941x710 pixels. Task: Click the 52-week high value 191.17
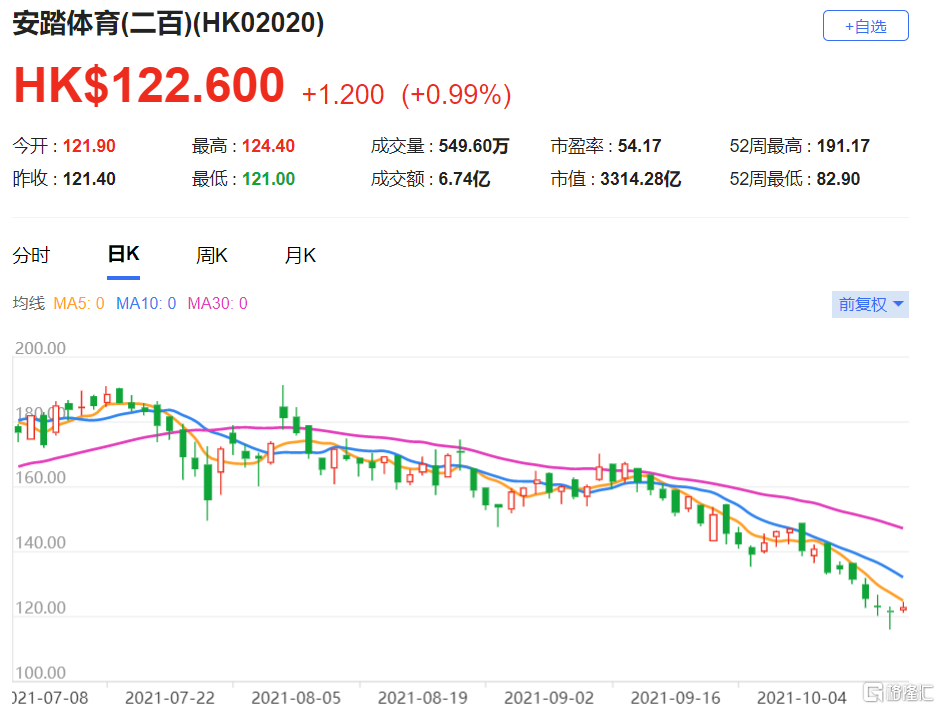coord(843,146)
